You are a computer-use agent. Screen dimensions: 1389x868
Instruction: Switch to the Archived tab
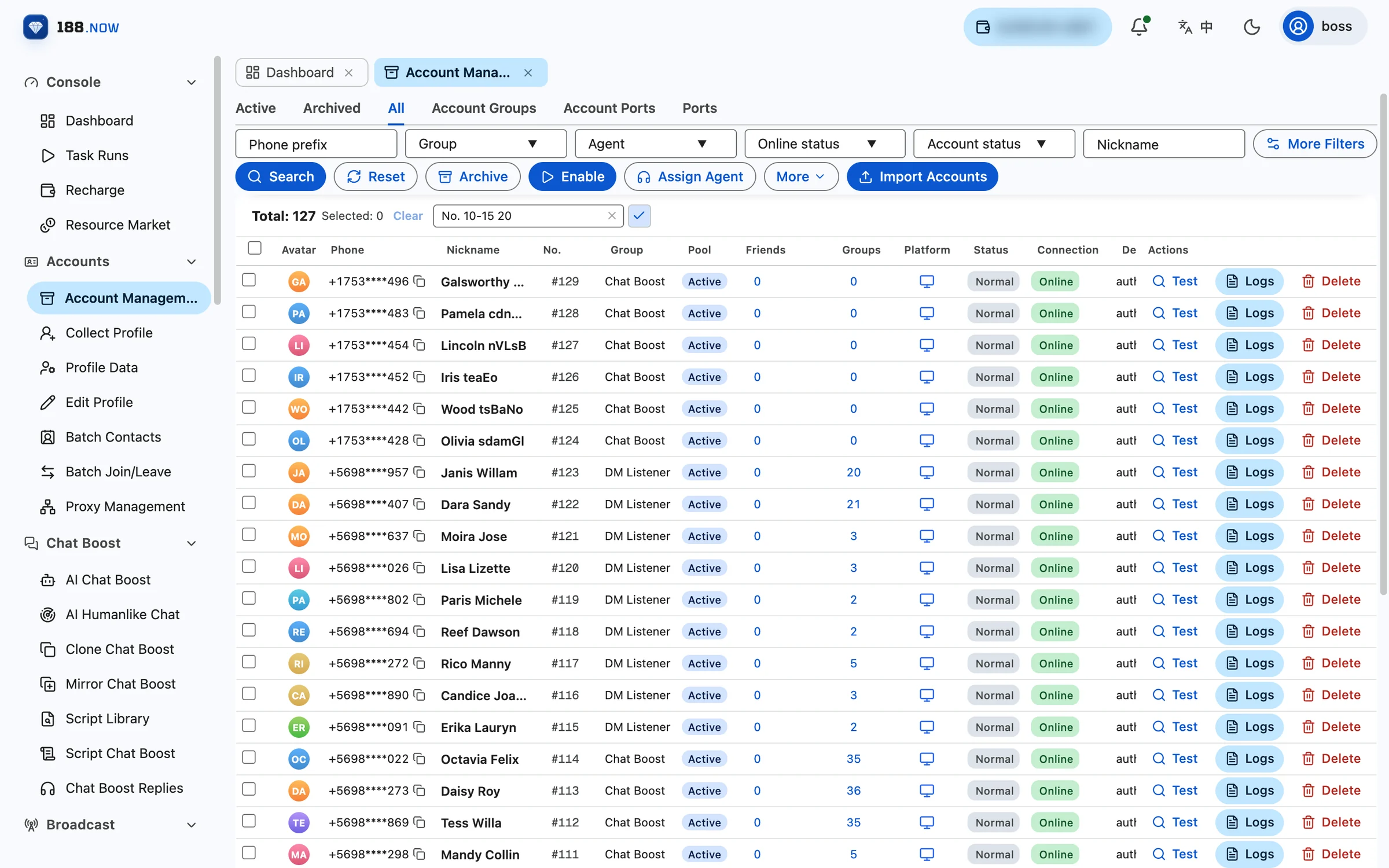(x=332, y=108)
